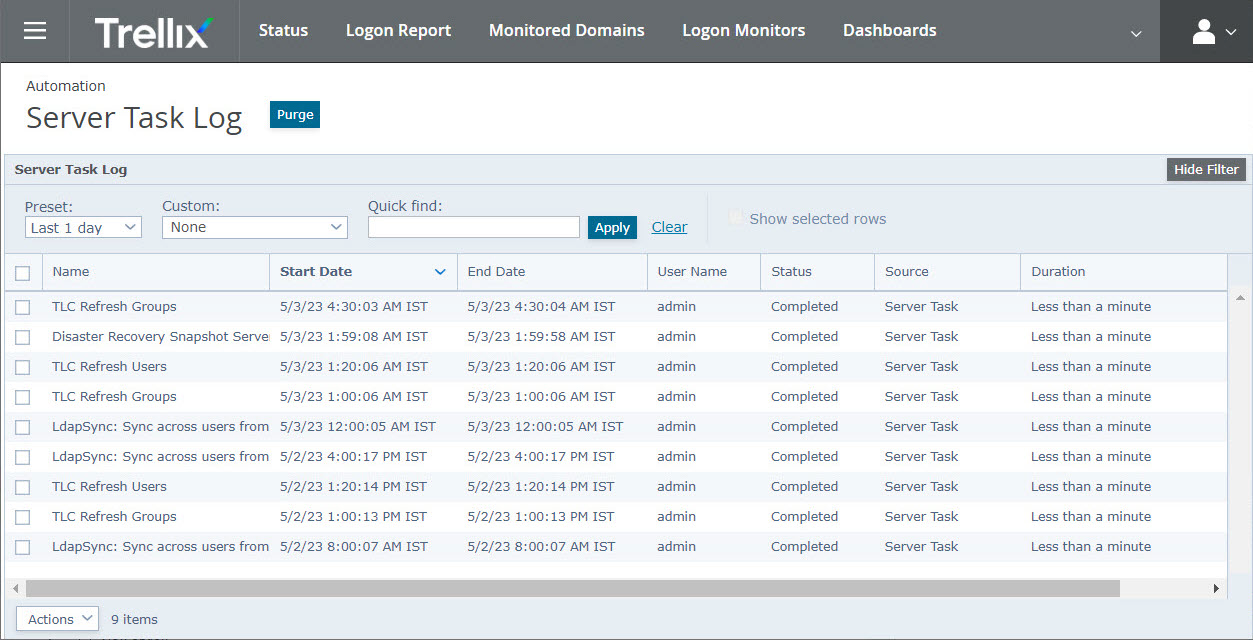Image resolution: width=1253 pixels, height=640 pixels.
Task: Click end date 5/2/23 8:00:07 AM IST
Action: 541,547
